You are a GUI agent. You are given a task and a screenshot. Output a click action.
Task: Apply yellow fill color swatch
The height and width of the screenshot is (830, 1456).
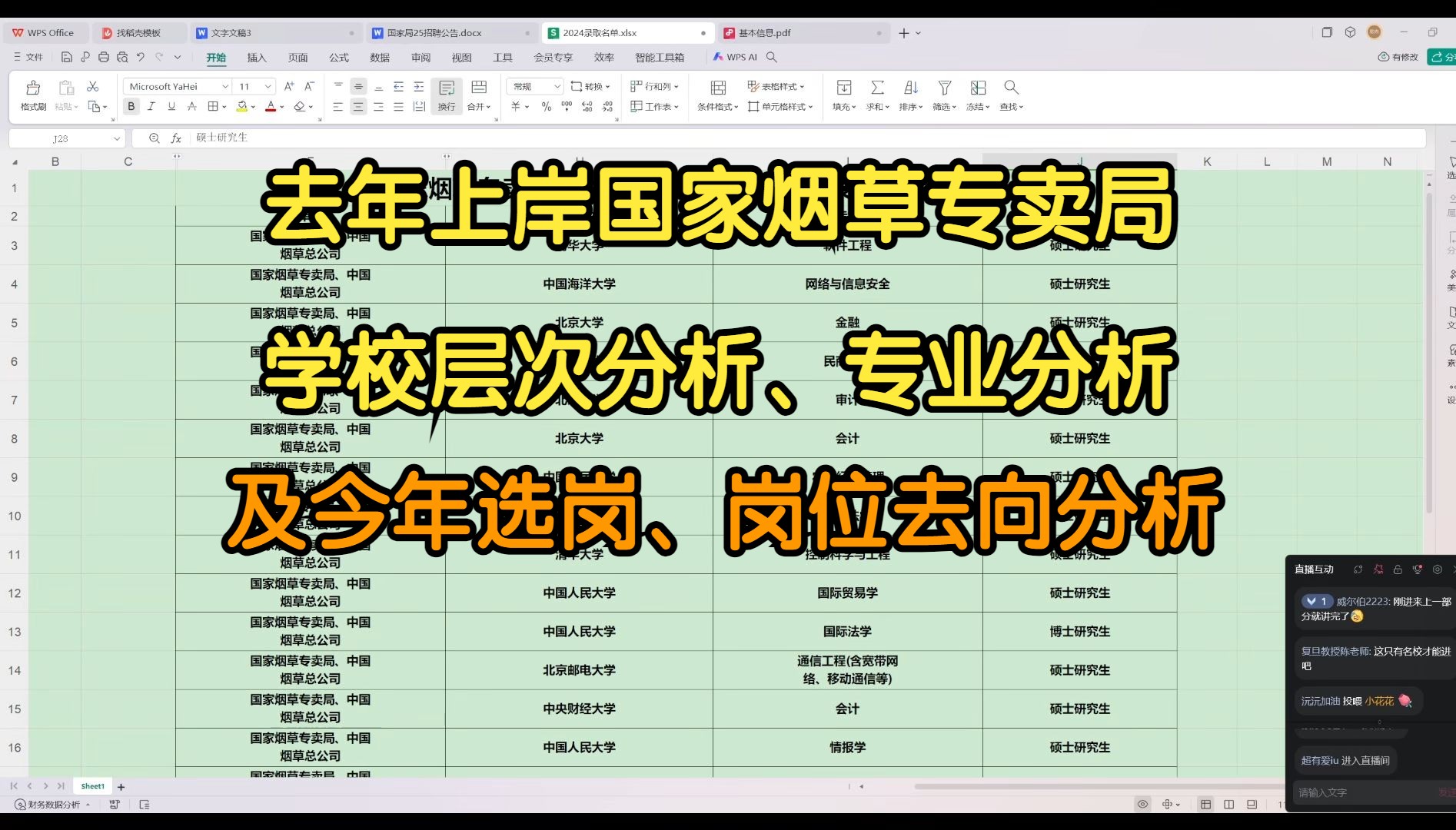[242, 107]
